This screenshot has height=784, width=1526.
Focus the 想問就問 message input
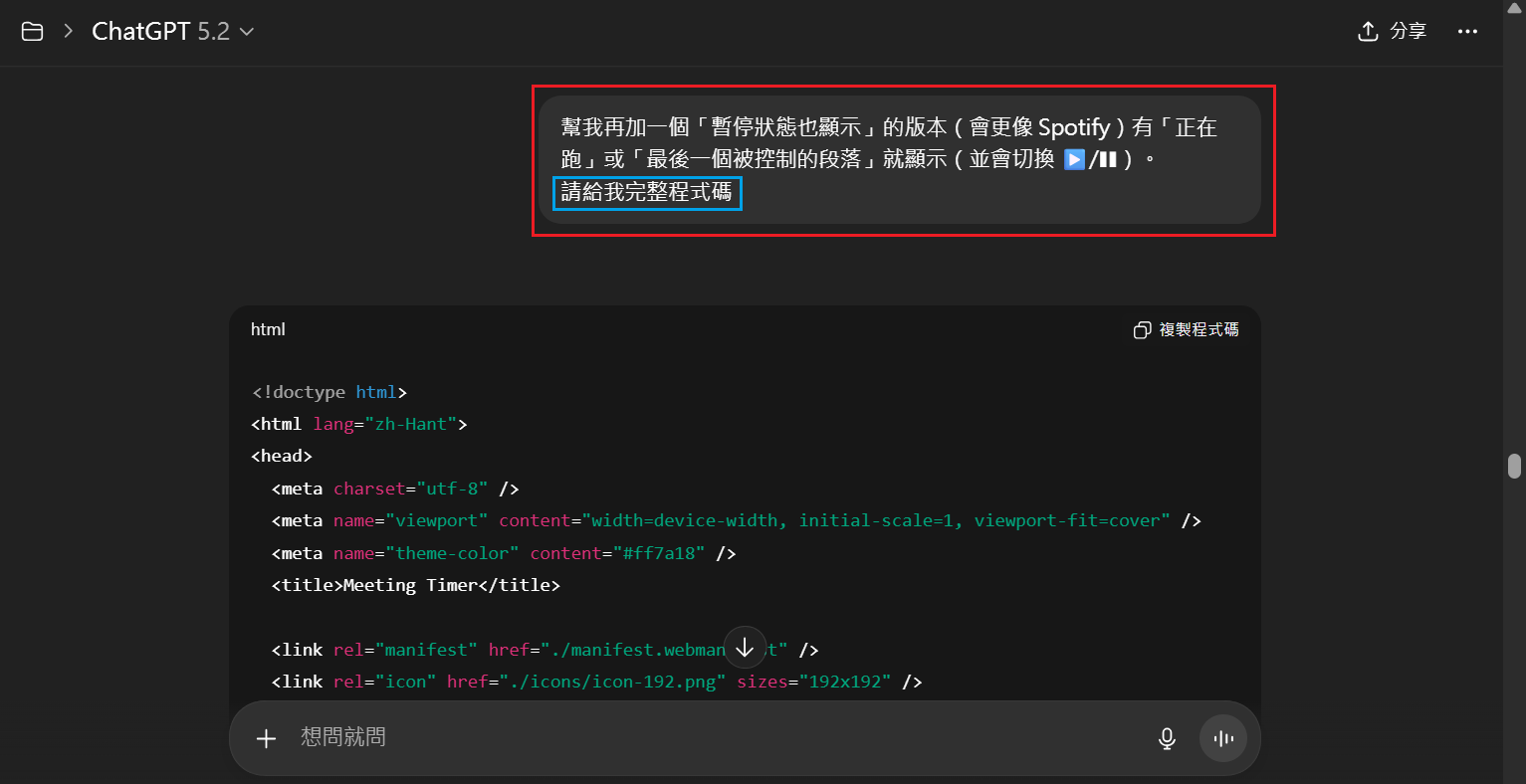(697, 738)
